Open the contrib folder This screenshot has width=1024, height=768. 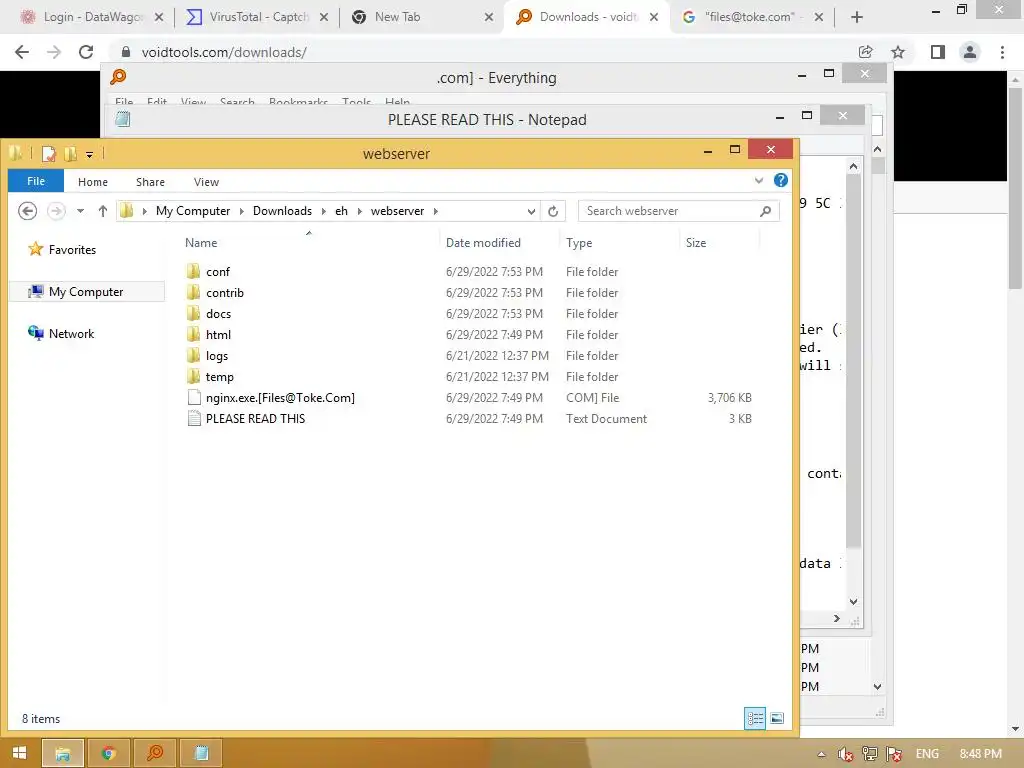pyautogui.click(x=225, y=293)
